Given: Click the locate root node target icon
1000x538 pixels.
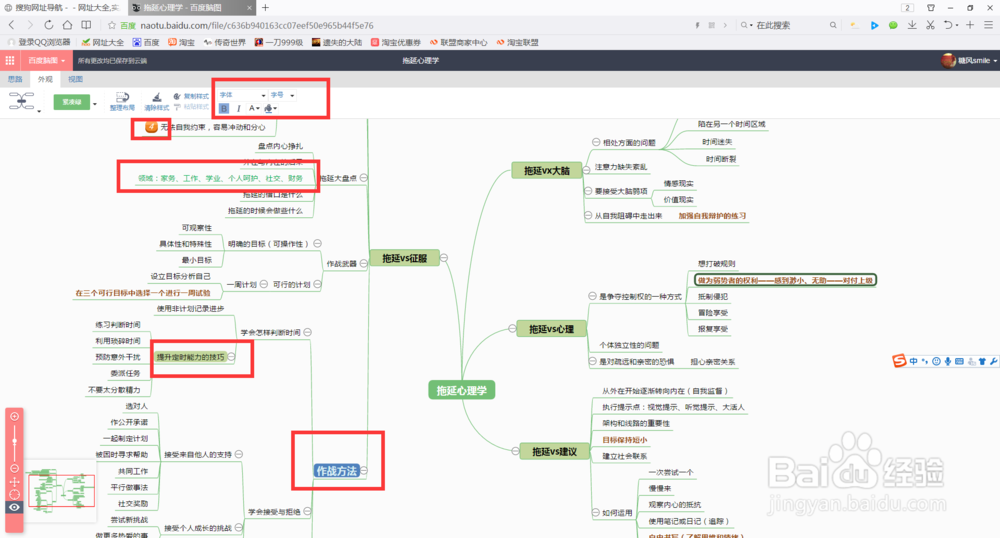Looking at the screenshot, I should point(14,494).
